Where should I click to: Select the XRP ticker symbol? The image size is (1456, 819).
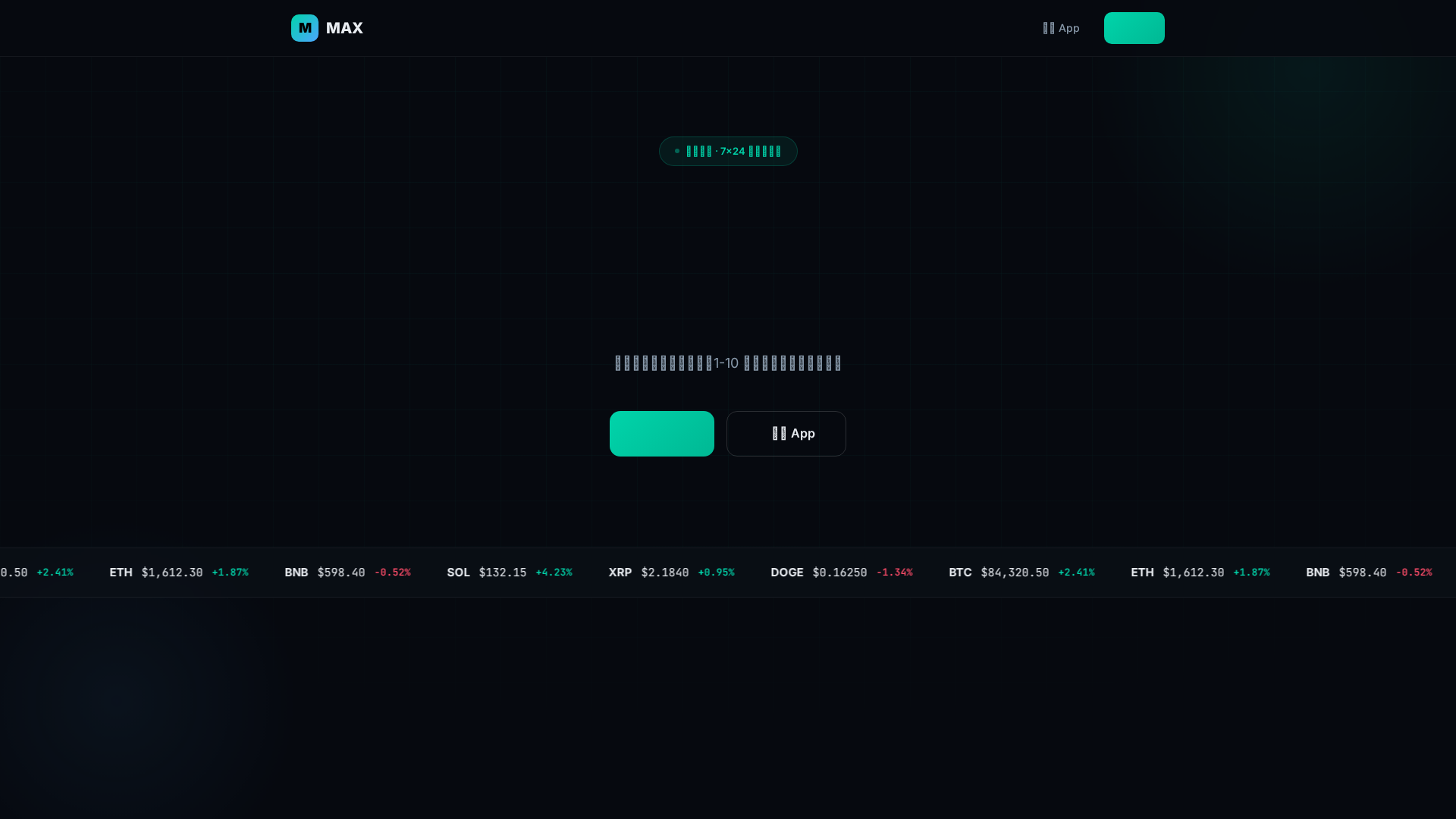[x=620, y=573]
